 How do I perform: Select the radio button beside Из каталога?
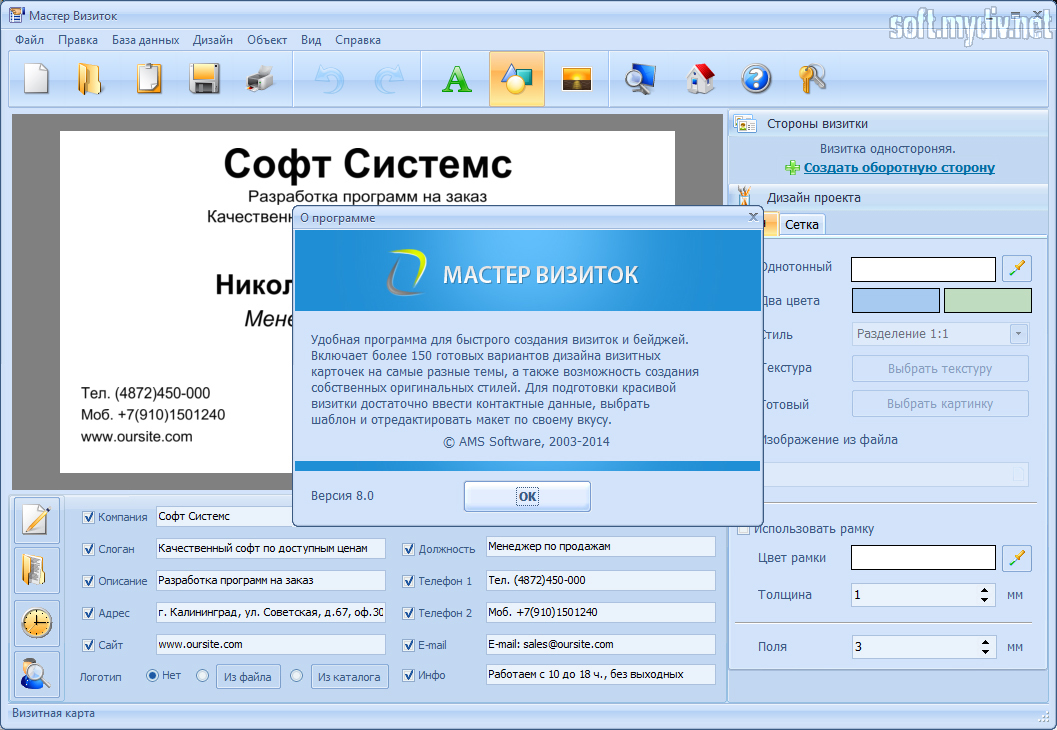click(x=296, y=675)
